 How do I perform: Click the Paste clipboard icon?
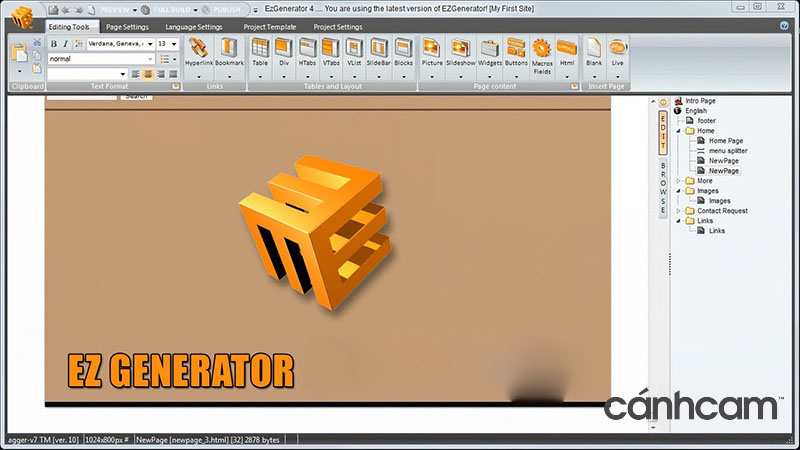(x=19, y=53)
